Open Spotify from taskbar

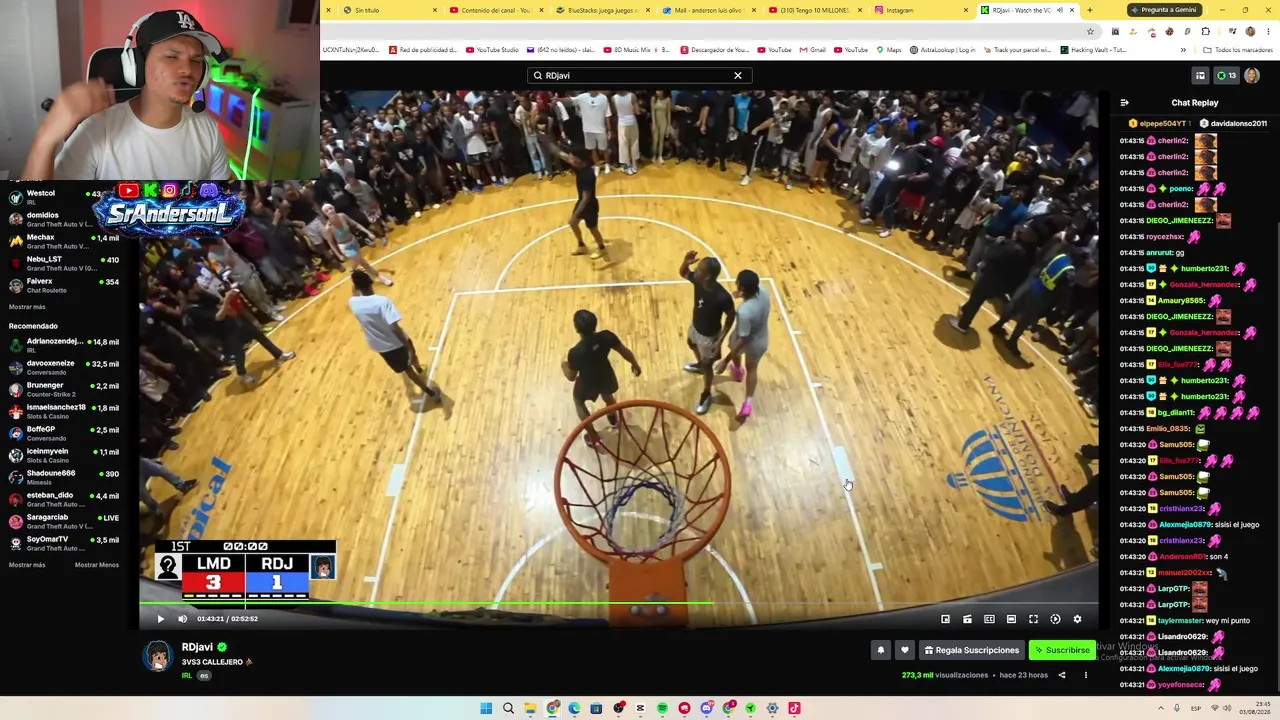662,708
